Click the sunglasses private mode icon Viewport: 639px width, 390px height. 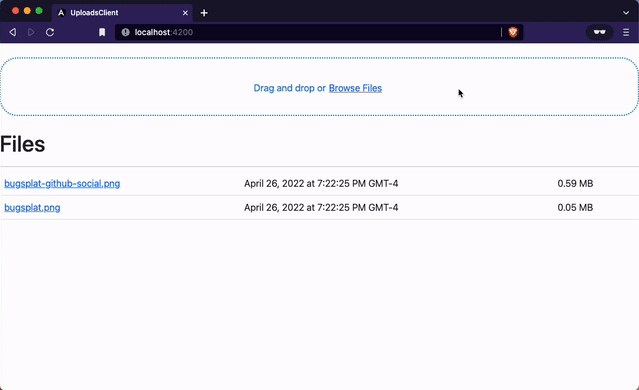(x=599, y=32)
